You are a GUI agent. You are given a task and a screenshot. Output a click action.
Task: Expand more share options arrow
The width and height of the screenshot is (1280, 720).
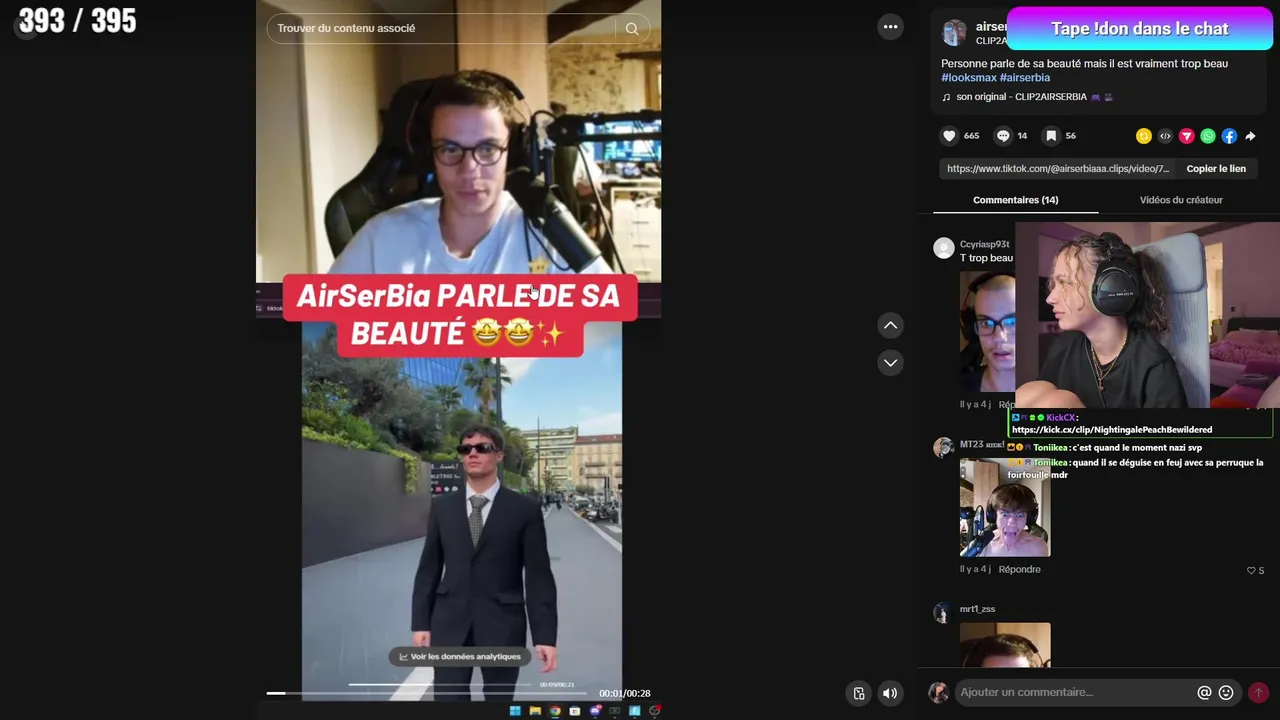[1250, 136]
